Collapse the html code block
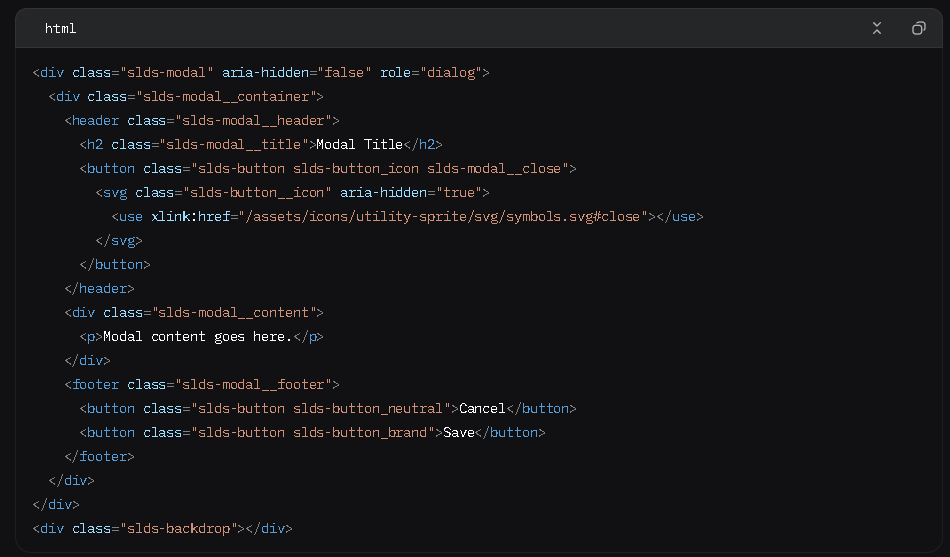The width and height of the screenshot is (950, 557). (x=877, y=28)
